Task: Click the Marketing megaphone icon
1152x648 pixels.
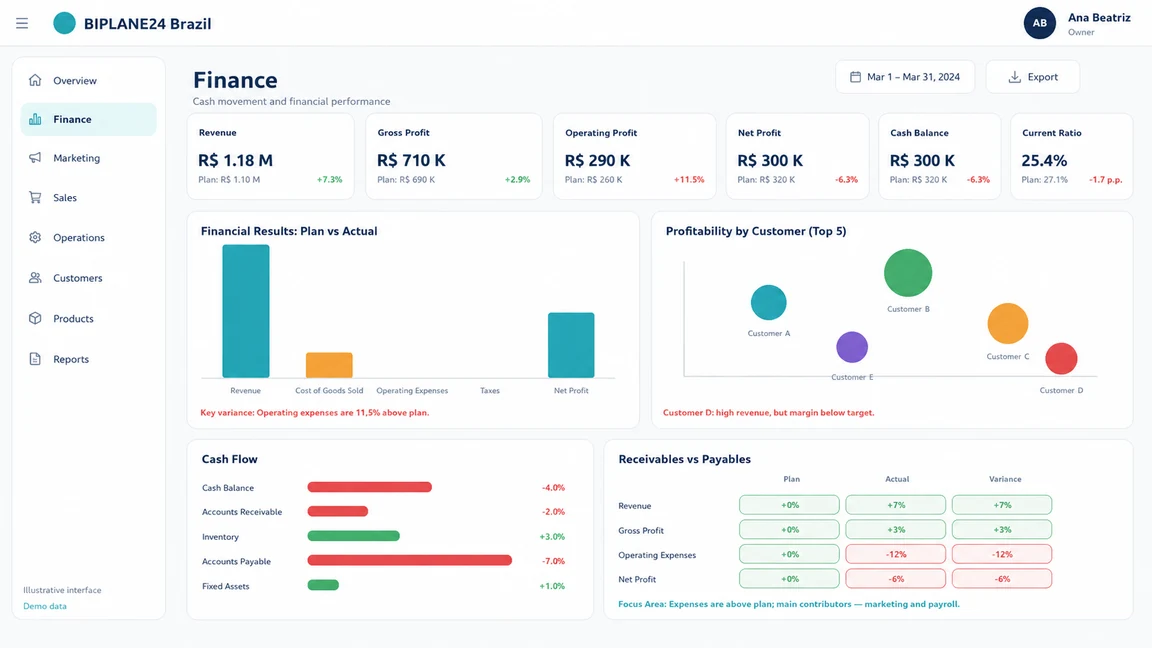Action: click(x=35, y=158)
